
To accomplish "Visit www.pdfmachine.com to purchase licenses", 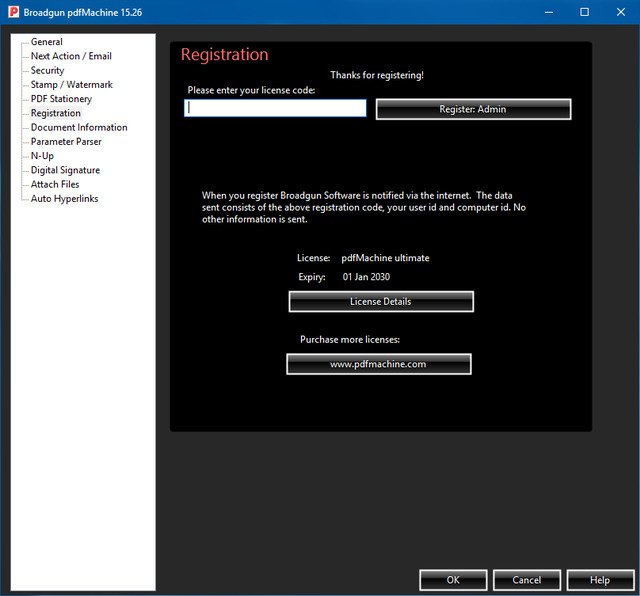I will click(x=378, y=364).
